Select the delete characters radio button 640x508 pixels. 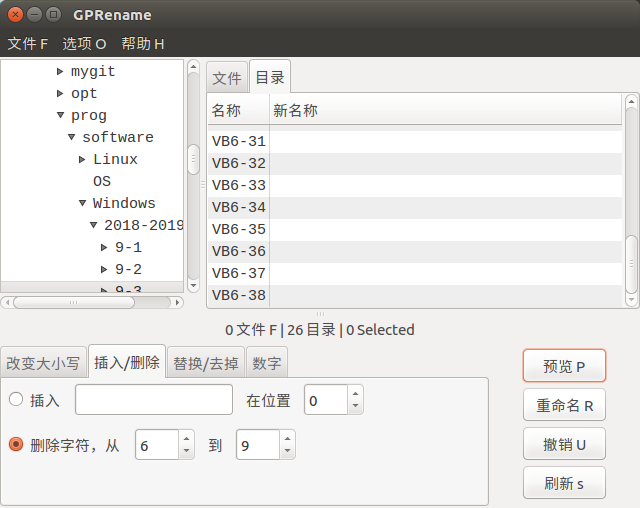click(x=16, y=444)
